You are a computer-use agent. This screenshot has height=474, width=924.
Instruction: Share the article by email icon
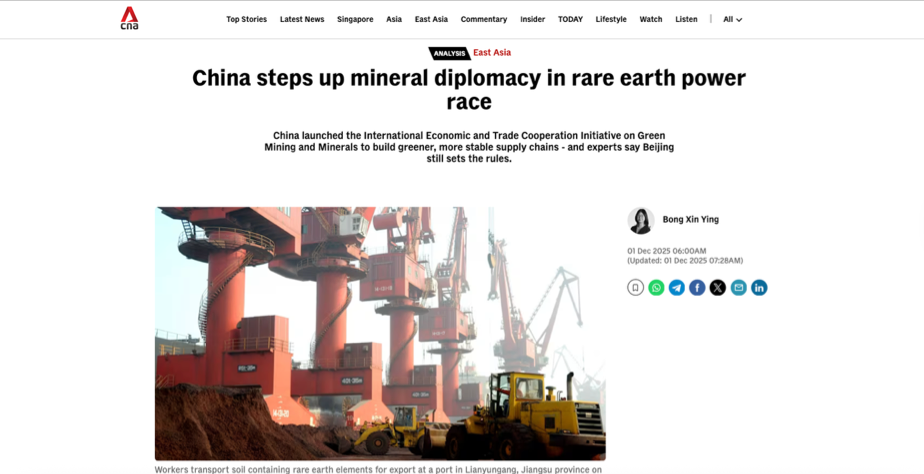point(738,288)
